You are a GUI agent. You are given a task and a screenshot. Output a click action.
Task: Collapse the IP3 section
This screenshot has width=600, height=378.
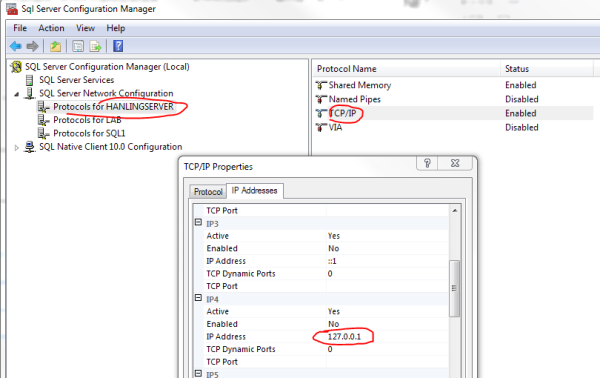(198, 222)
